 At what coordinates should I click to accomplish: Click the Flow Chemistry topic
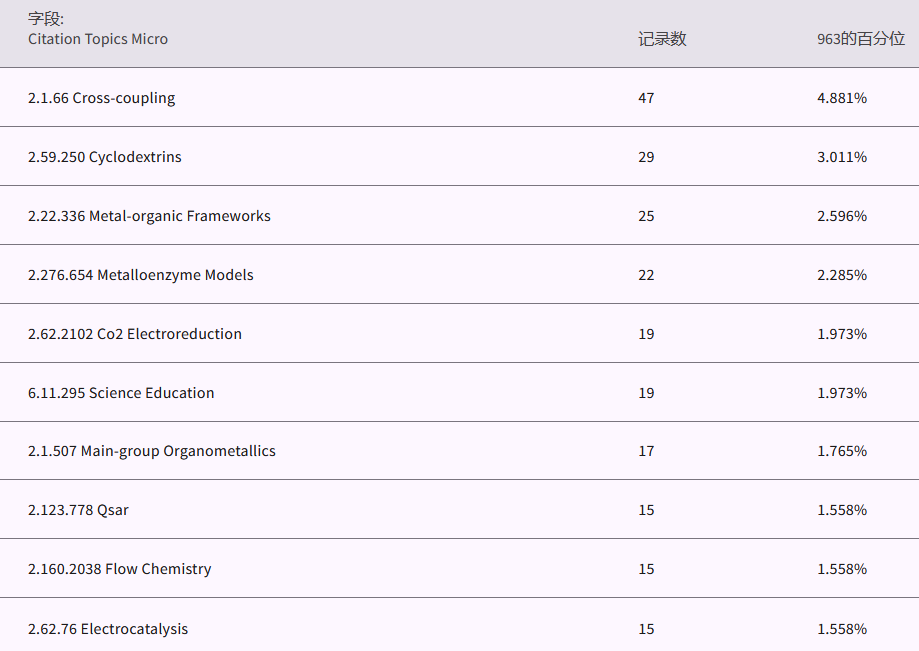click(x=120, y=569)
